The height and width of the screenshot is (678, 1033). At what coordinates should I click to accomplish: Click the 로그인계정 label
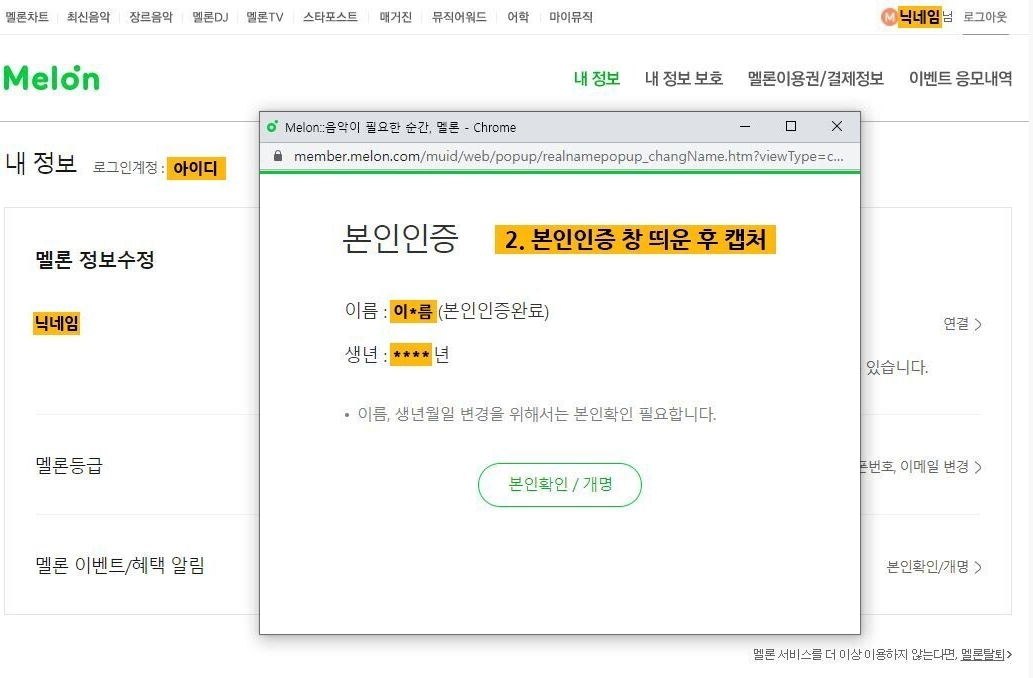tap(128, 168)
